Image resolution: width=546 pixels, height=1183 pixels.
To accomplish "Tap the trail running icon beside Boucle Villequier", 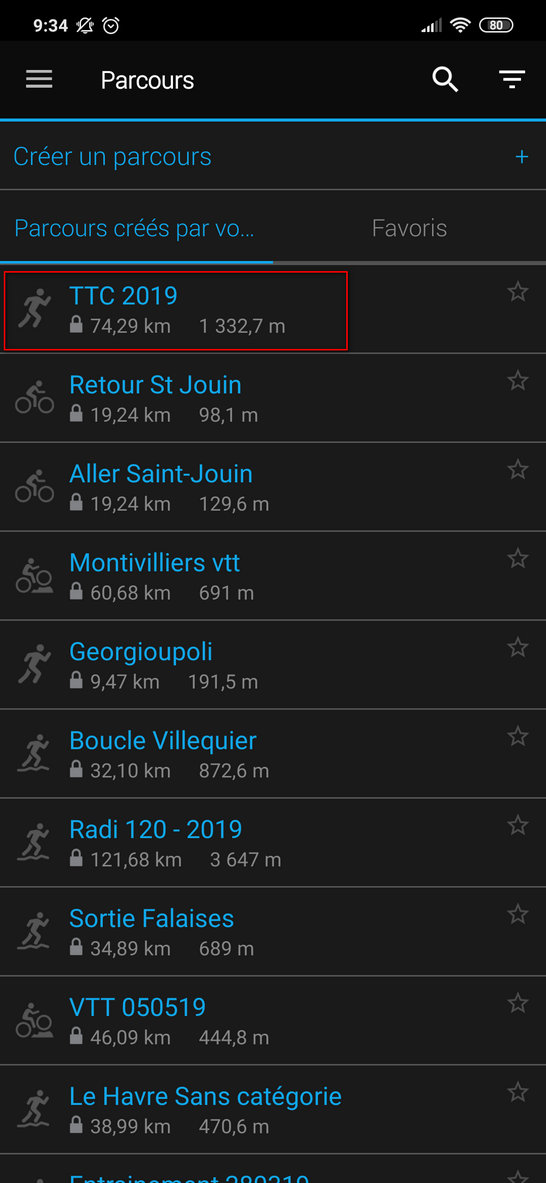I will (x=34, y=754).
